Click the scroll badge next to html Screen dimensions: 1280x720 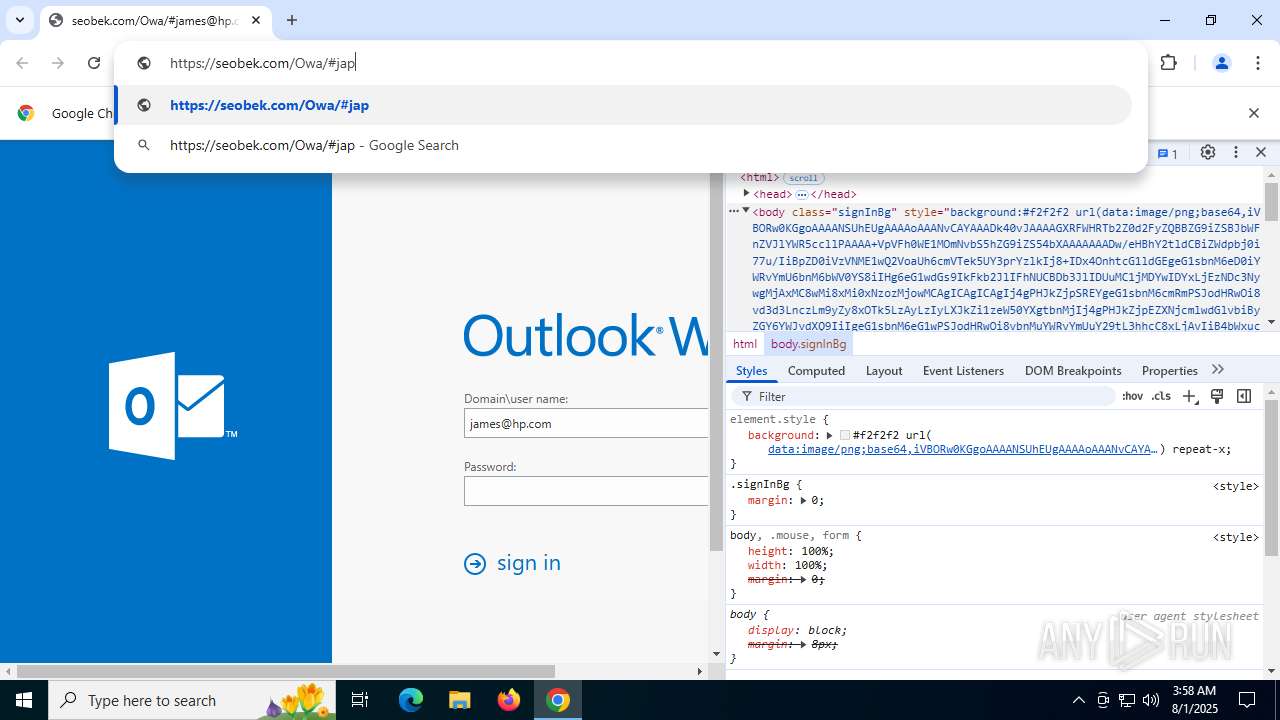(803, 178)
